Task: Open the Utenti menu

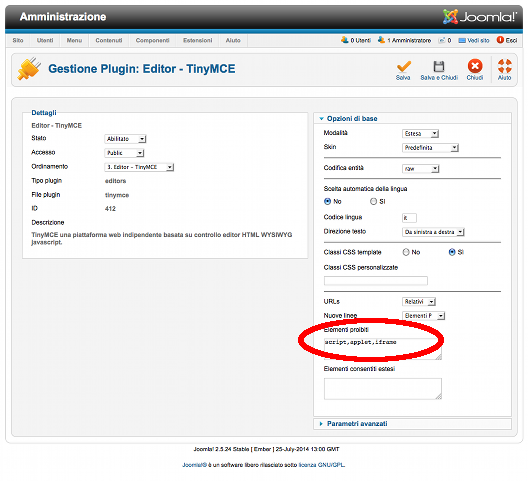Action: point(45,40)
